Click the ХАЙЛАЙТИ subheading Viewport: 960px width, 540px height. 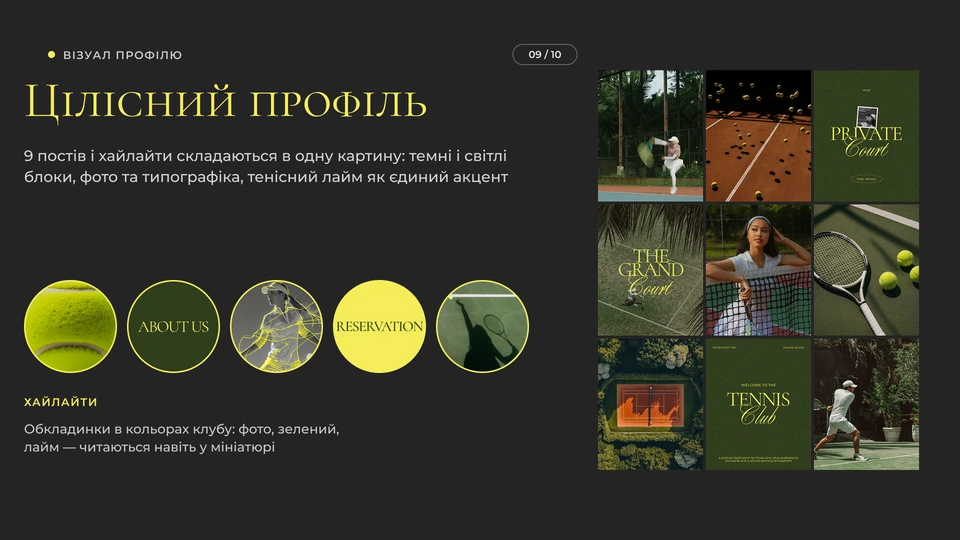coord(61,402)
